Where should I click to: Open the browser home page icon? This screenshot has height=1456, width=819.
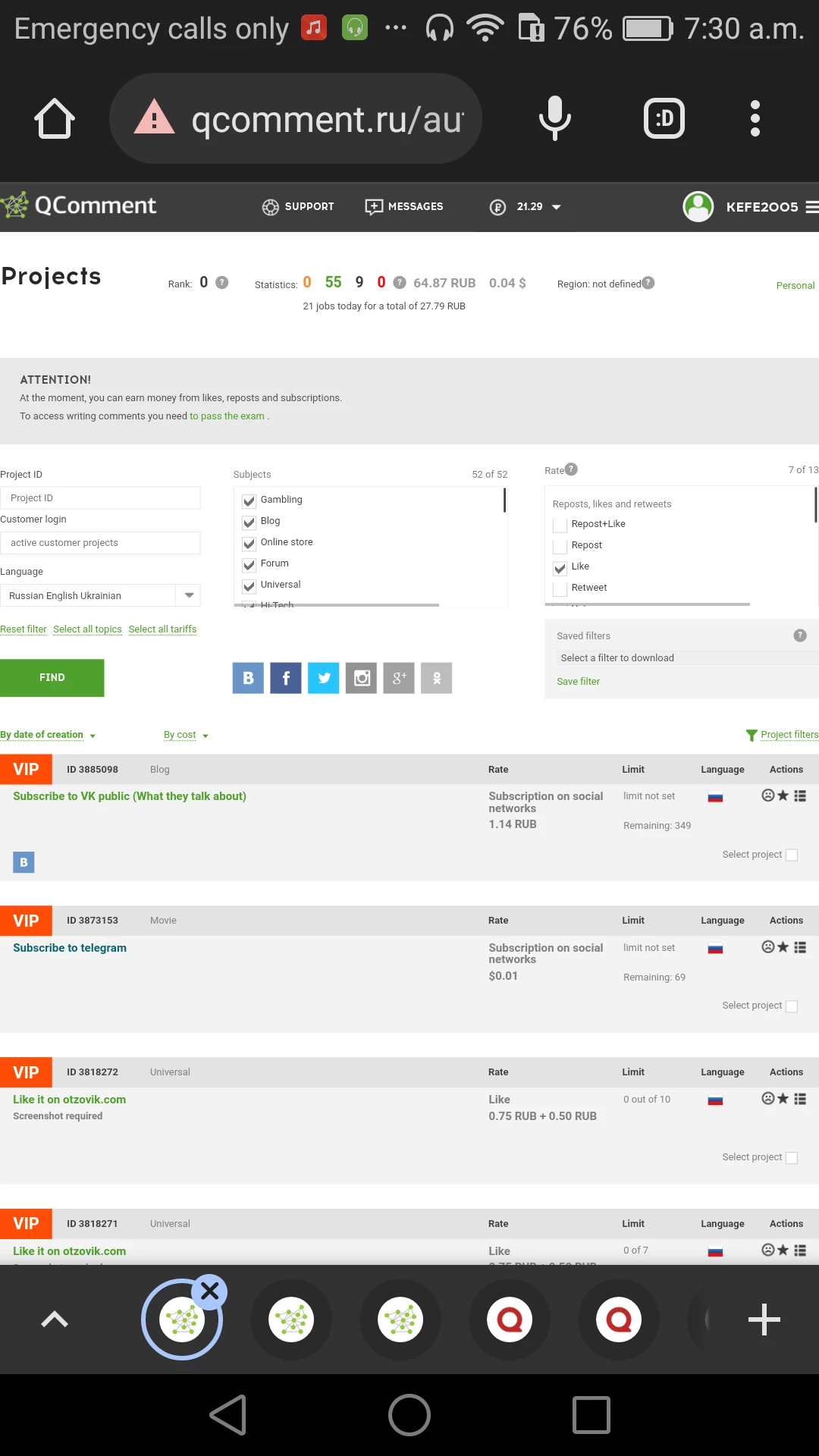pos(55,118)
